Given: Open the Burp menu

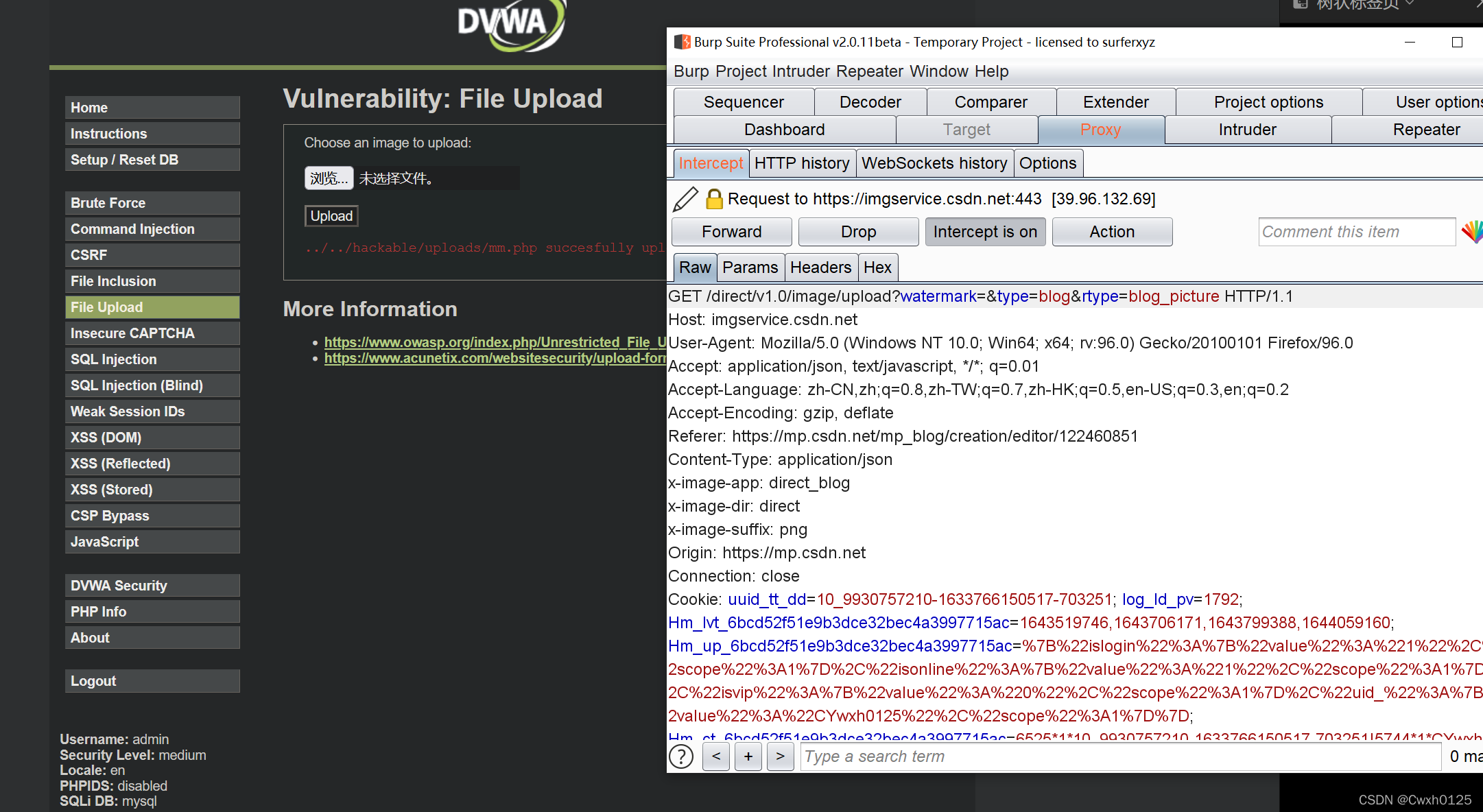Looking at the screenshot, I should click(x=691, y=71).
